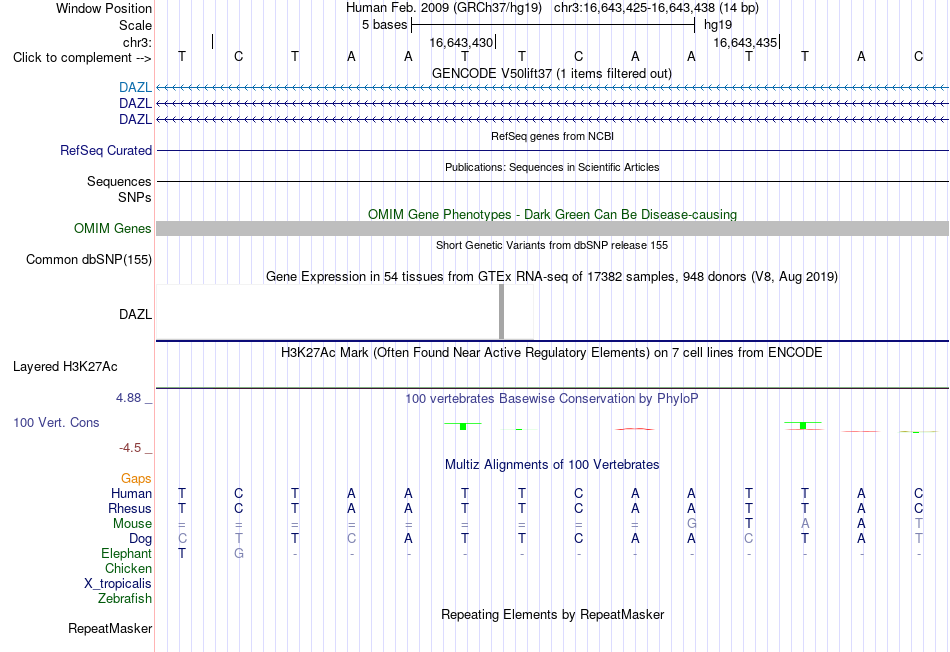Click 'Short Genetic Variants from dbSNP release 155'
Image resolution: width=950 pixels, height=652 pixels.
coord(552,245)
